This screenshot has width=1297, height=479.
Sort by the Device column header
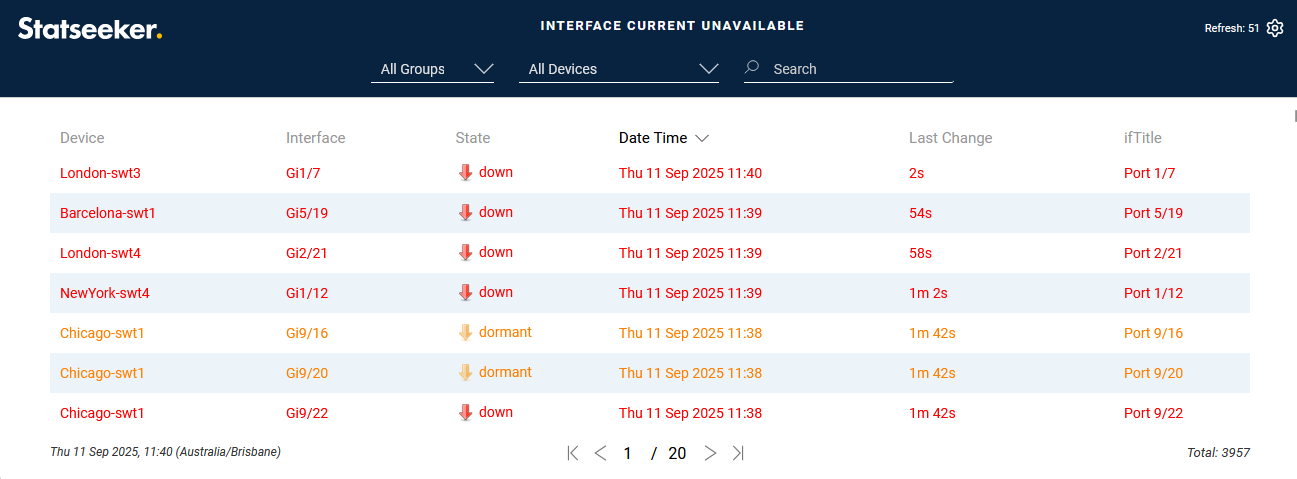tap(82, 138)
